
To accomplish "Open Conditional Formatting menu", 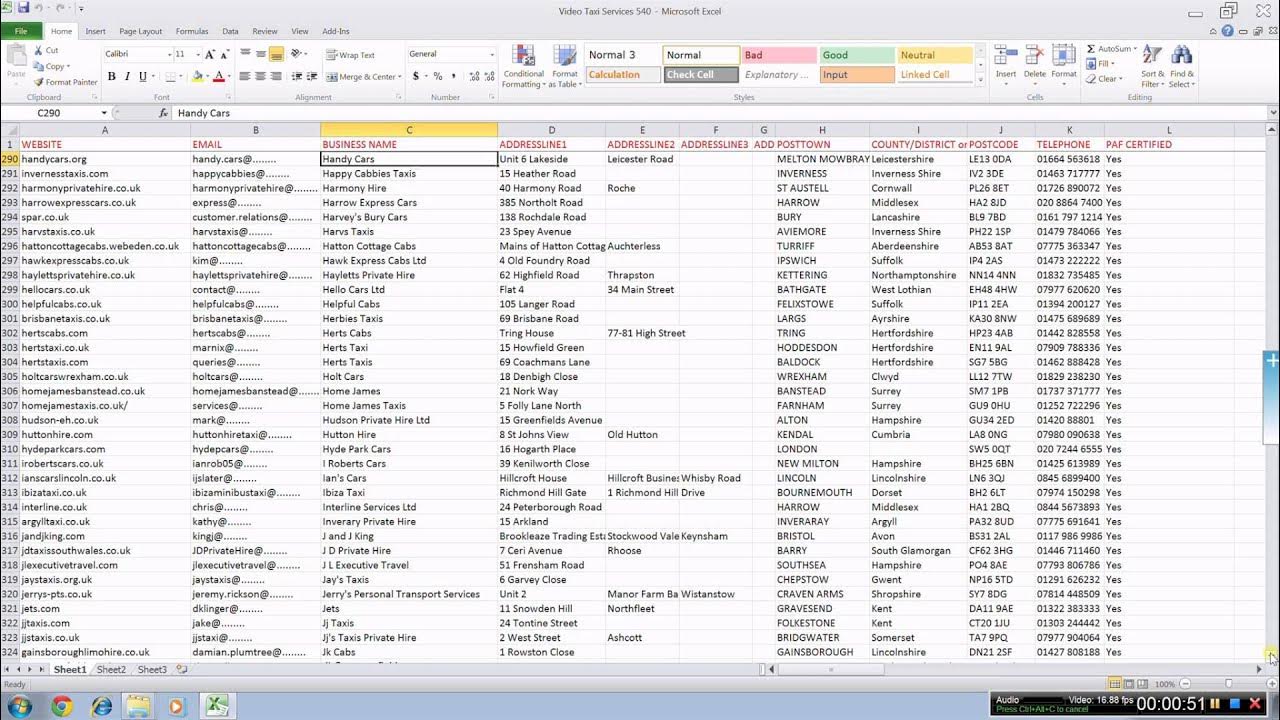I will [x=523, y=67].
